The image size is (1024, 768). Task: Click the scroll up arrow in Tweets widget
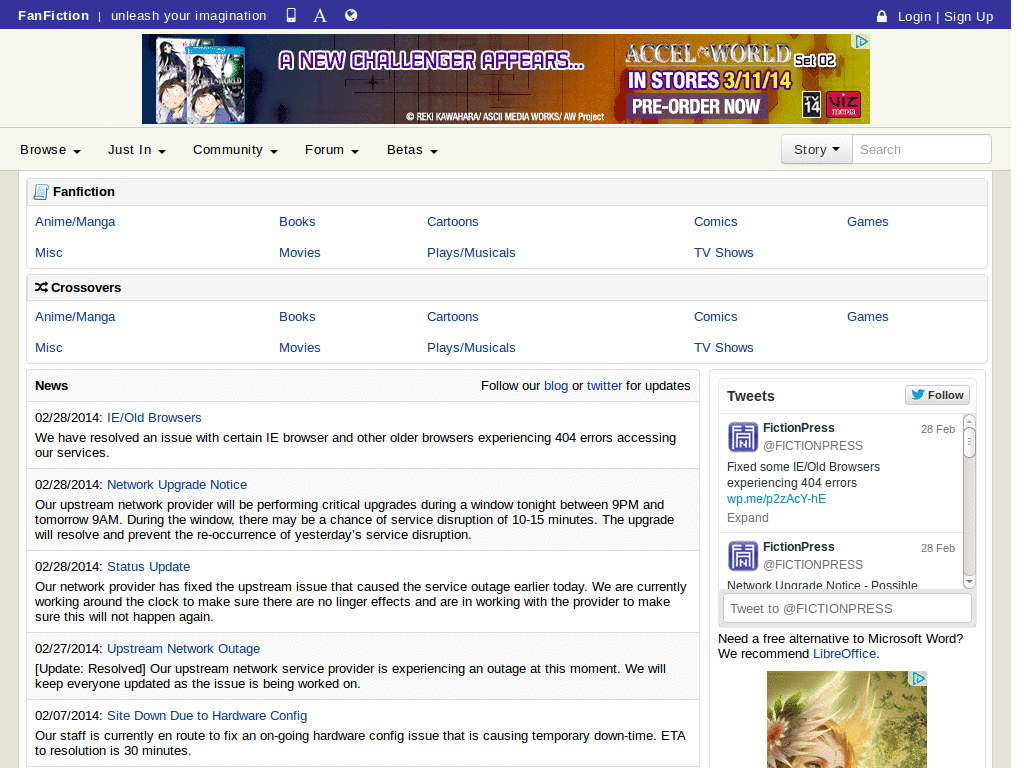970,421
